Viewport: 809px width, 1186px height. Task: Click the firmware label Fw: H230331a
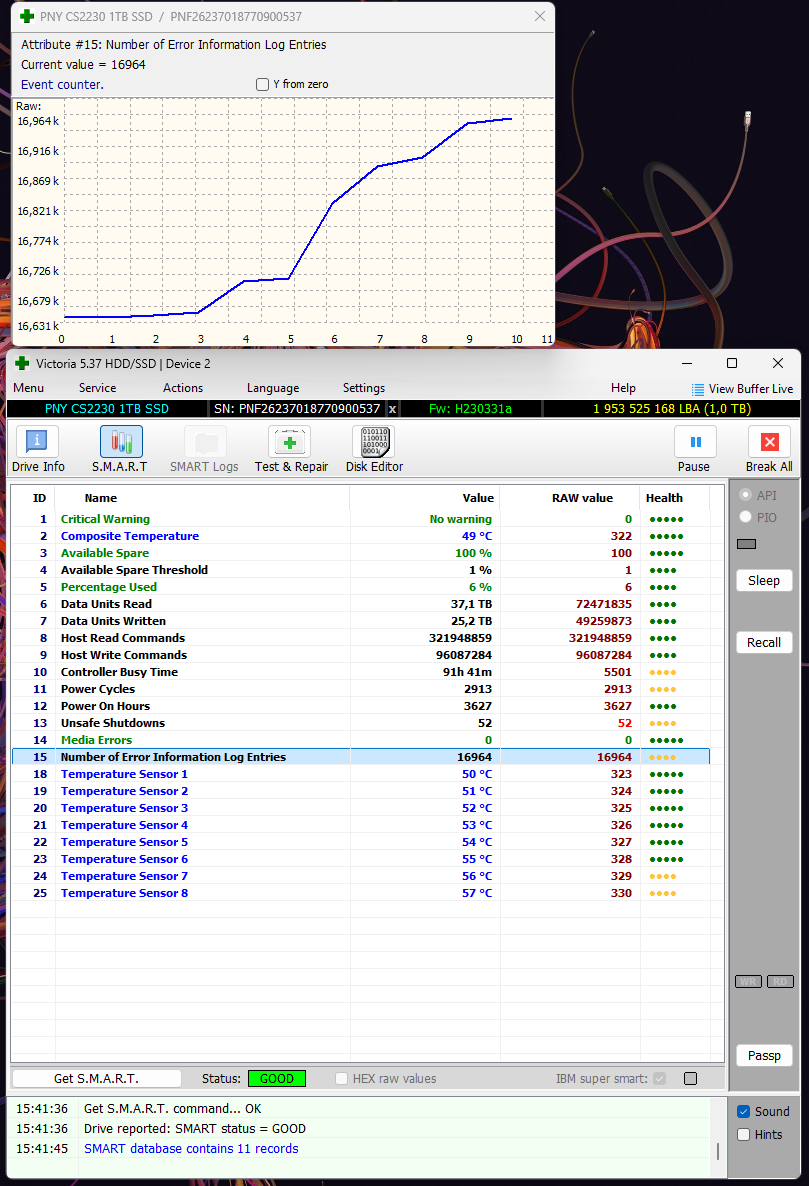[x=470, y=409]
